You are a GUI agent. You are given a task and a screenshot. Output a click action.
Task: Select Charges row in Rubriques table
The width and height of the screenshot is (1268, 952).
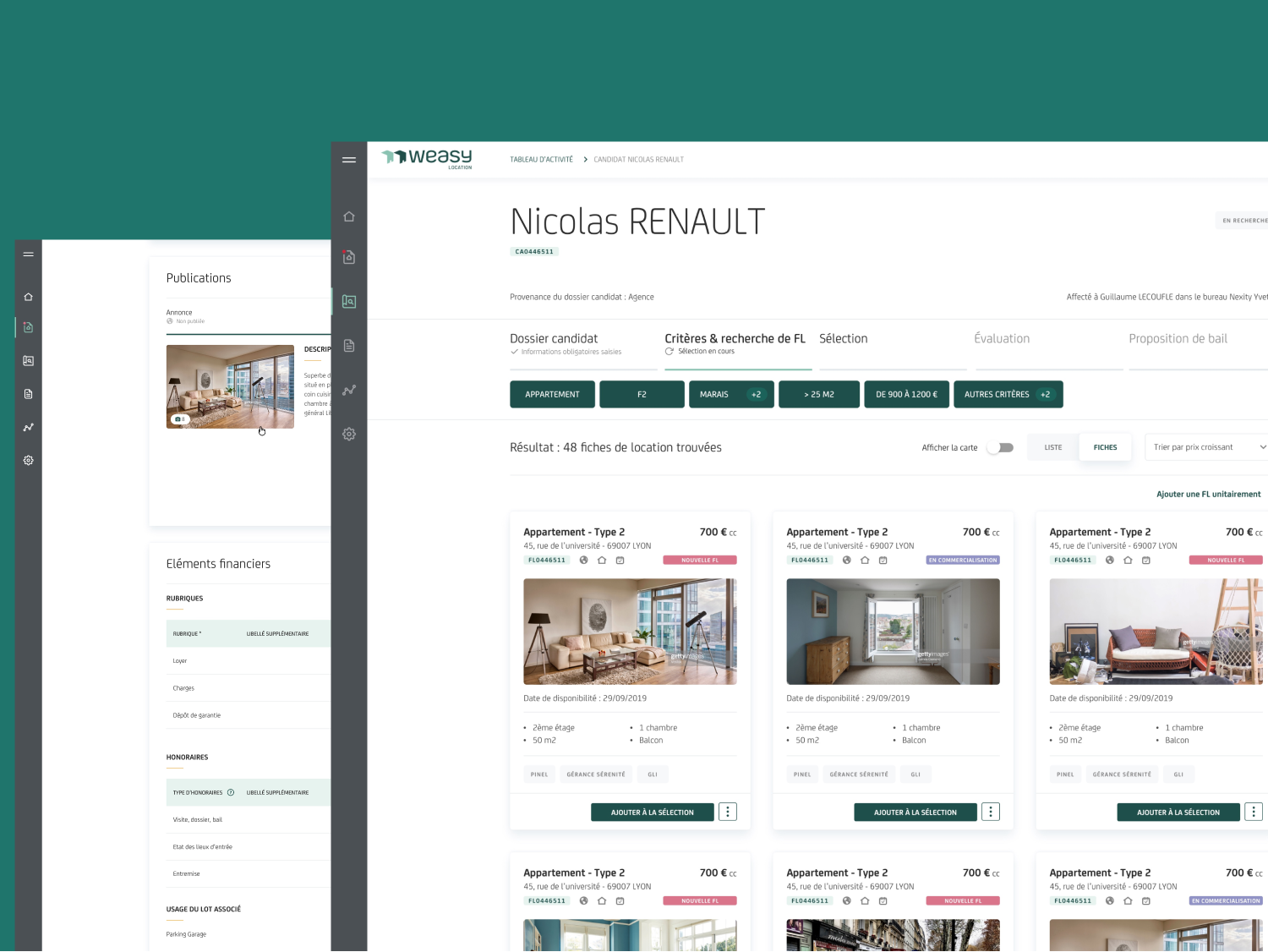[249, 687]
